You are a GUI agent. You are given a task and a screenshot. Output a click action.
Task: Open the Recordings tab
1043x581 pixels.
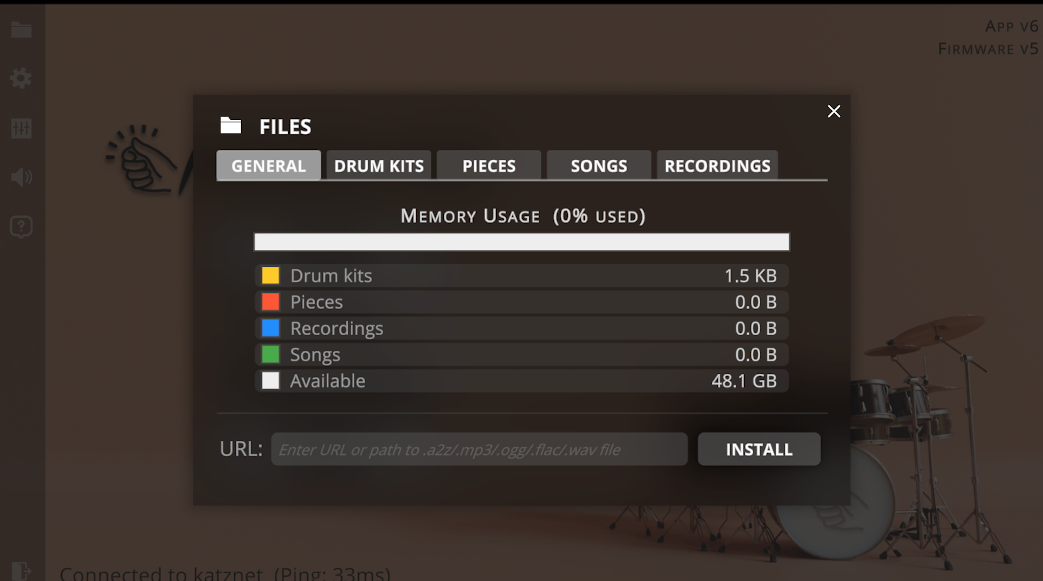tap(717, 165)
